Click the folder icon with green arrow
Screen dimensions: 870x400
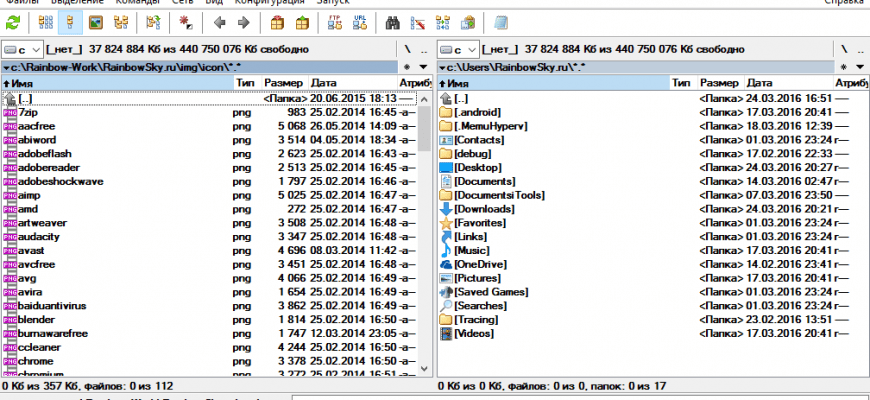pyautogui.click(x=153, y=23)
